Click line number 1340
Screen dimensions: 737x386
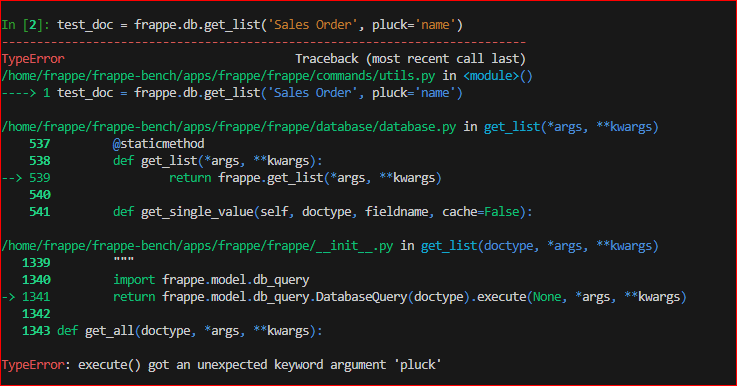36,280
